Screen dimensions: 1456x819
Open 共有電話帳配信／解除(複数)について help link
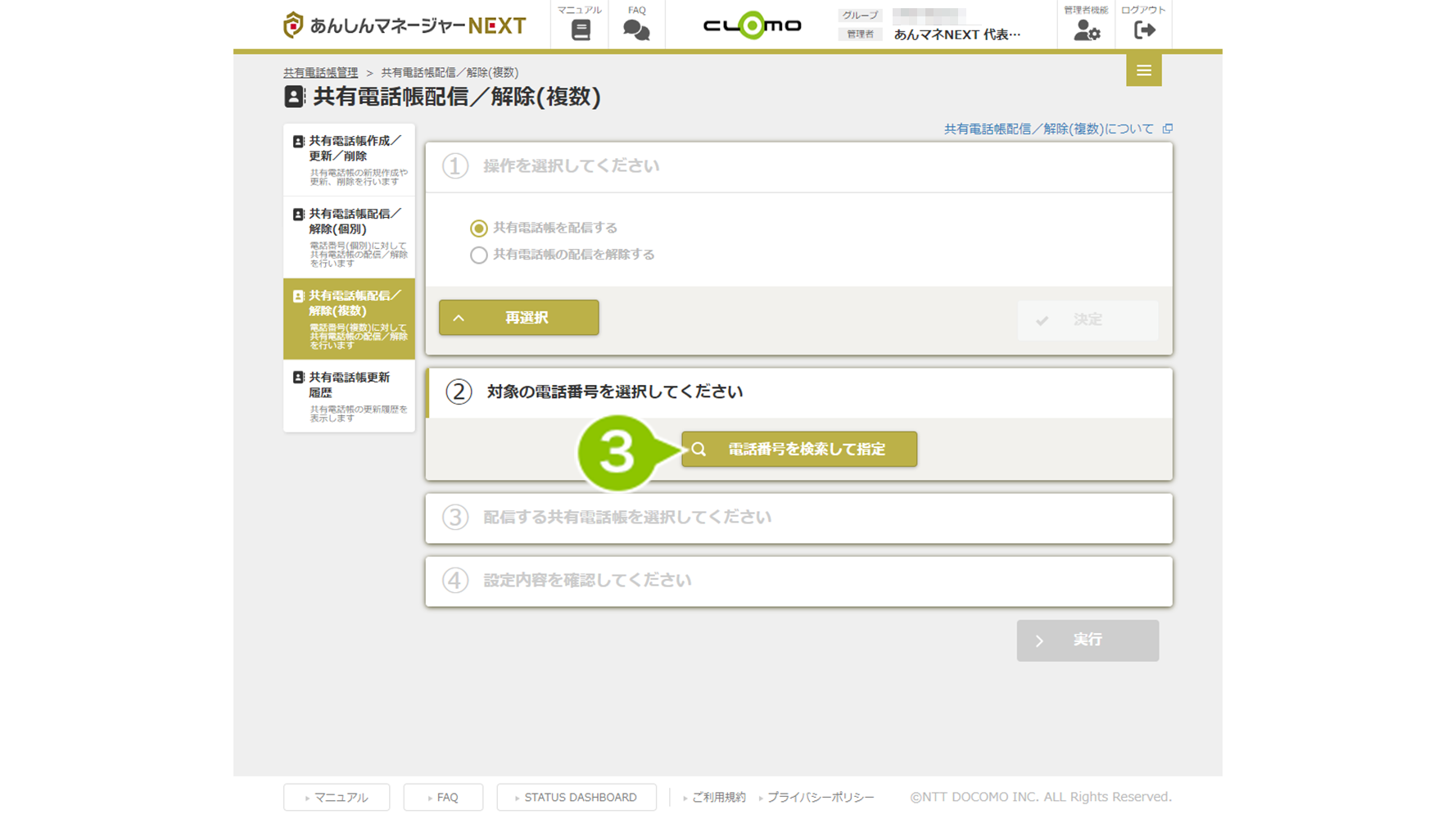click(x=1048, y=129)
